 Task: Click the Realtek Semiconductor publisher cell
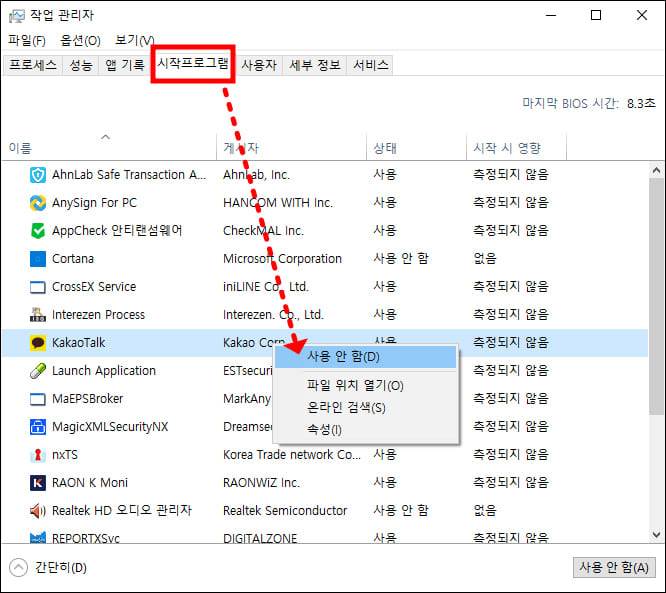click(285, 511)
